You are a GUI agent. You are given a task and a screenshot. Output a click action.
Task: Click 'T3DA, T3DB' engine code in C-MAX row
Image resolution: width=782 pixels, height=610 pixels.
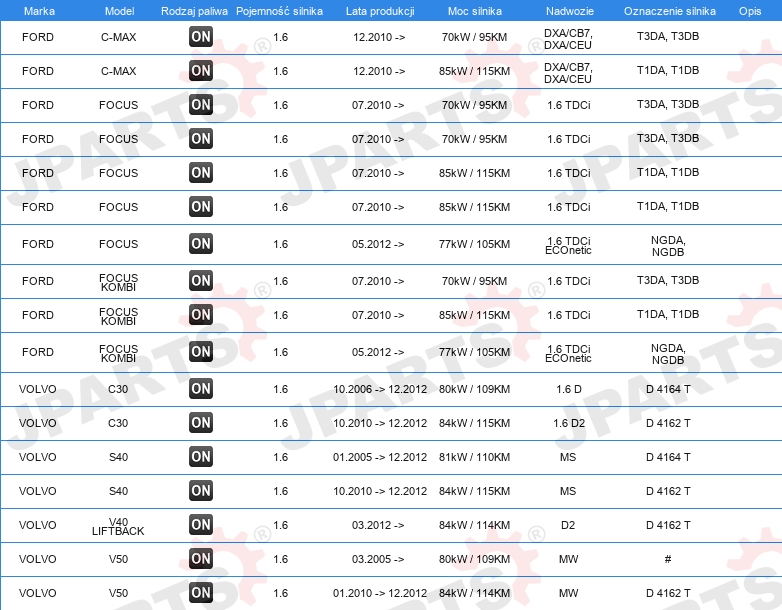tap(668, 36)
